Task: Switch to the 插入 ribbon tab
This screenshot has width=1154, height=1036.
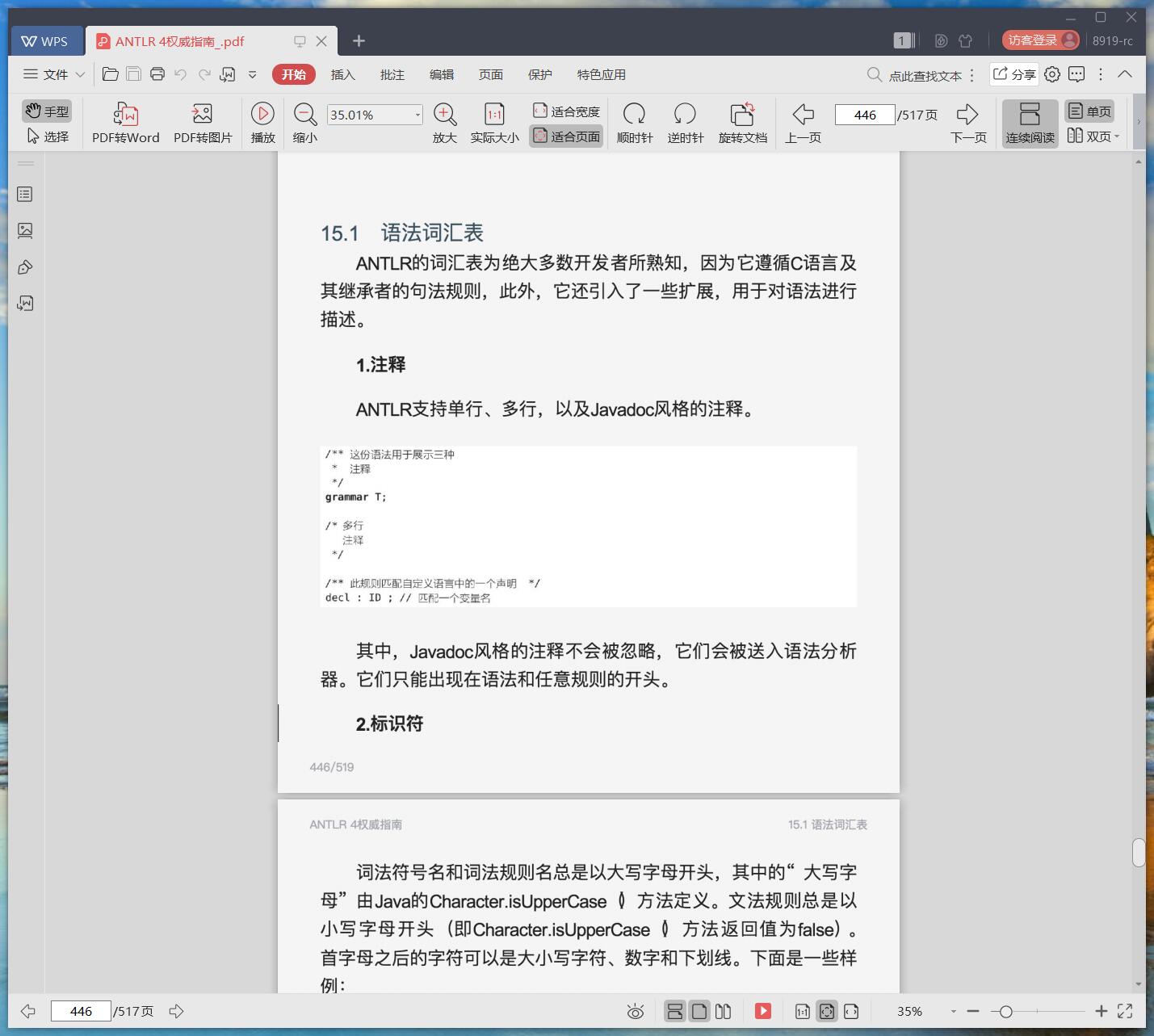Action: (x=343, y=74)
